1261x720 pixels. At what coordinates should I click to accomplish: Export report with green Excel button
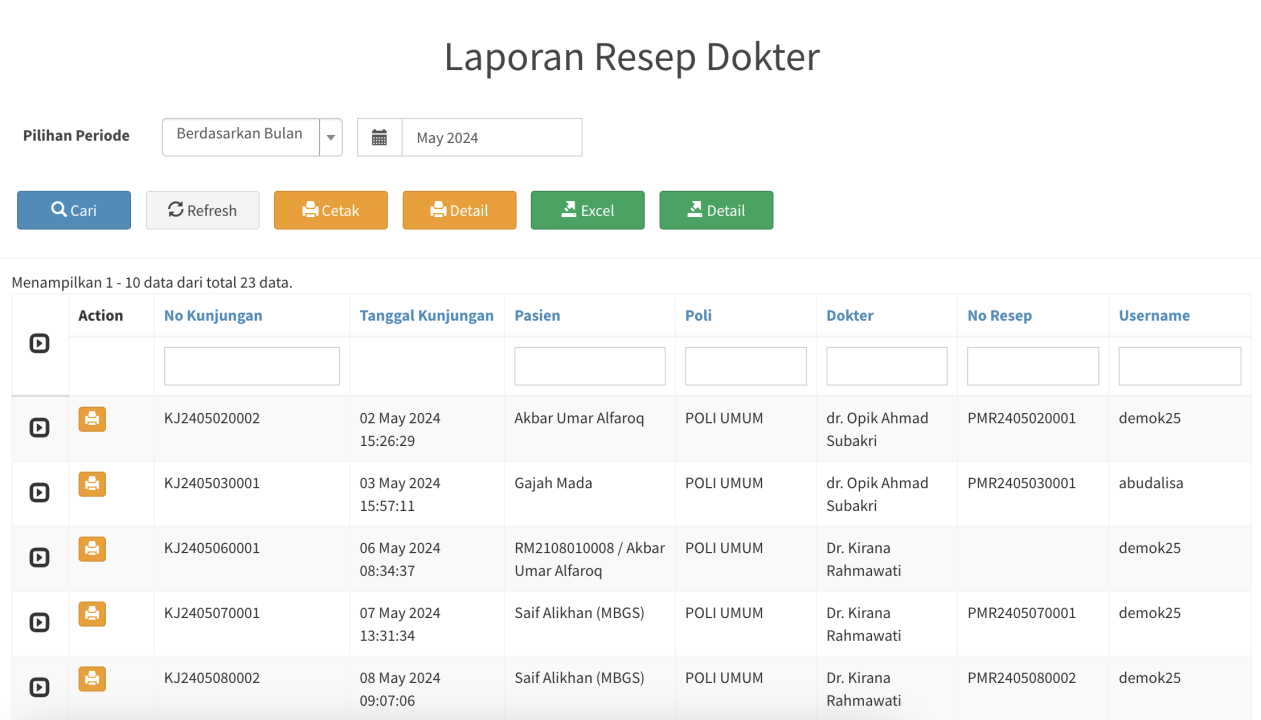point(587,210)
